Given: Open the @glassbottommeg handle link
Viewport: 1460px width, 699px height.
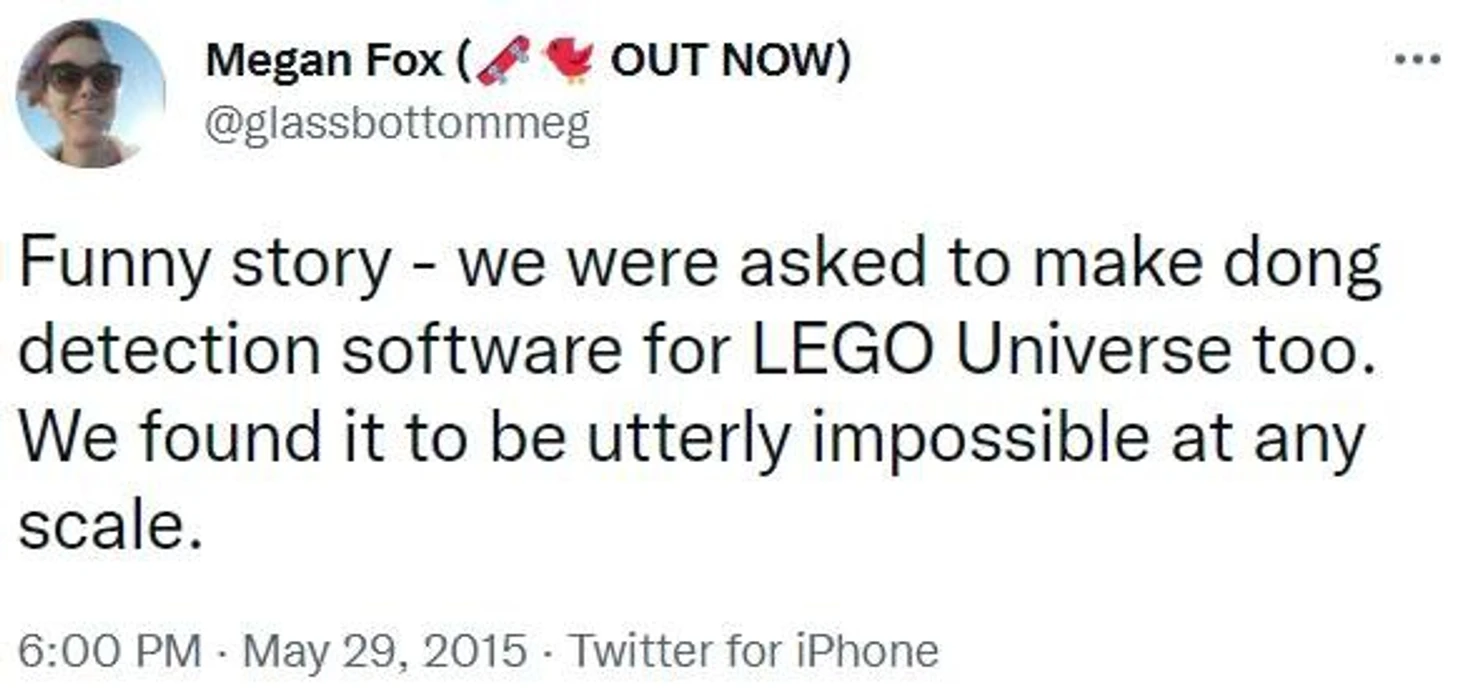Looking at the screenshot, I should tap(397, 126).
